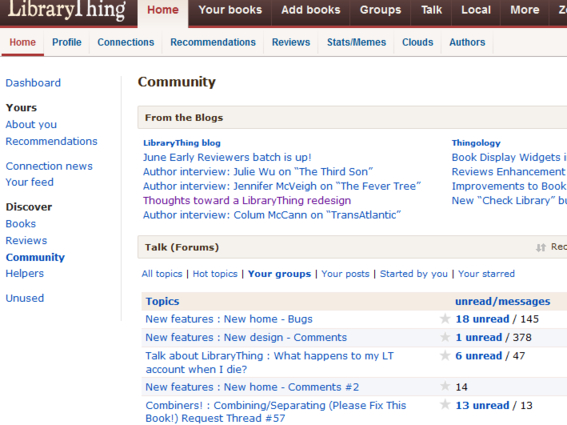567x425 pixels.
Task: Star the 'What happens to my LT account' topic
Action: [x=445, y=355]
